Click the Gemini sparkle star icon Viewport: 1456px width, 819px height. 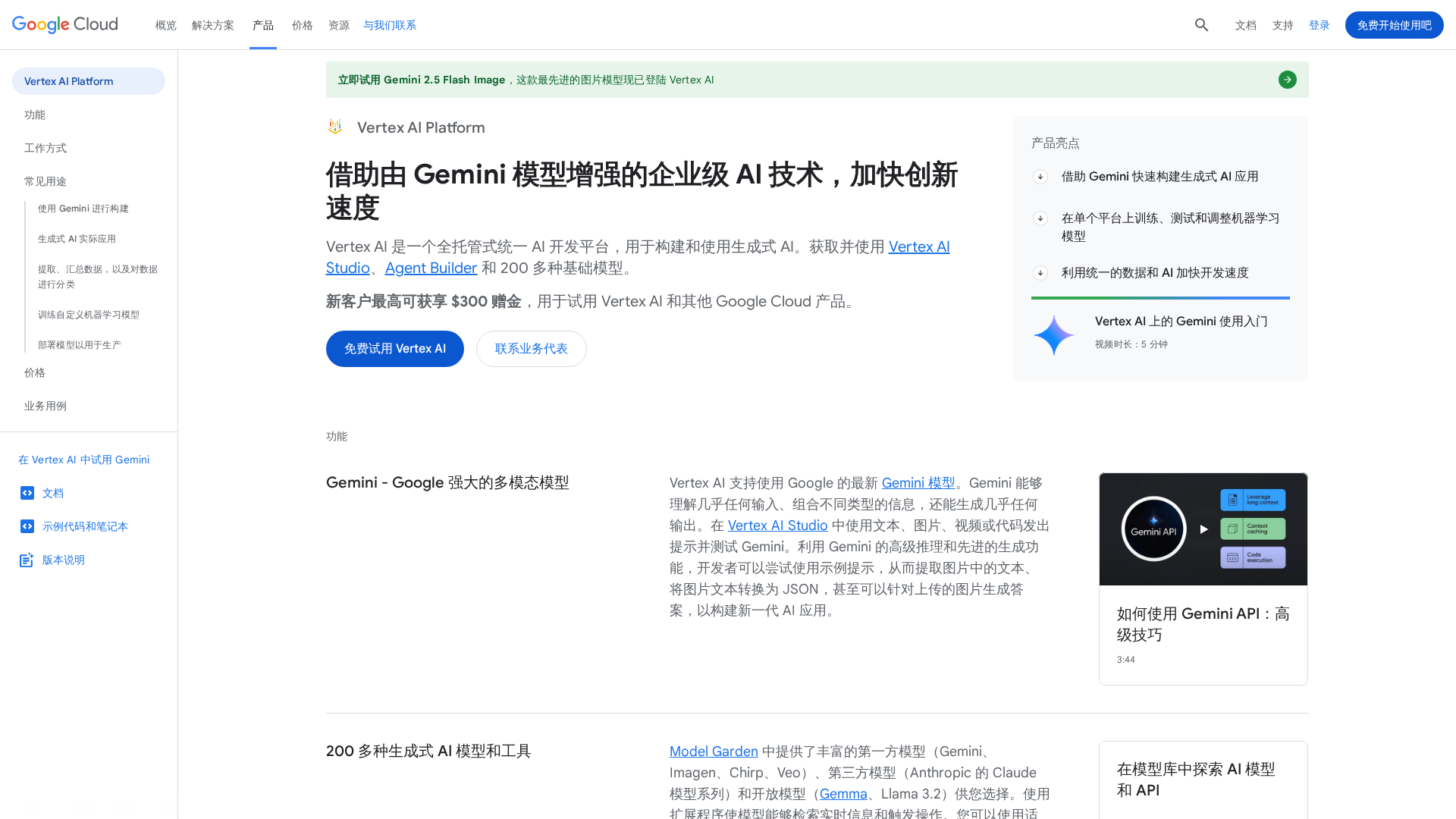(x=1053, y=334)
